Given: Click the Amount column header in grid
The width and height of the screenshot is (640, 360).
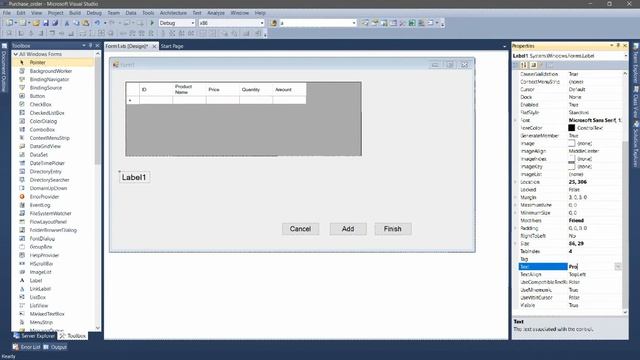Looking at the screenshot, I should 289,89.
